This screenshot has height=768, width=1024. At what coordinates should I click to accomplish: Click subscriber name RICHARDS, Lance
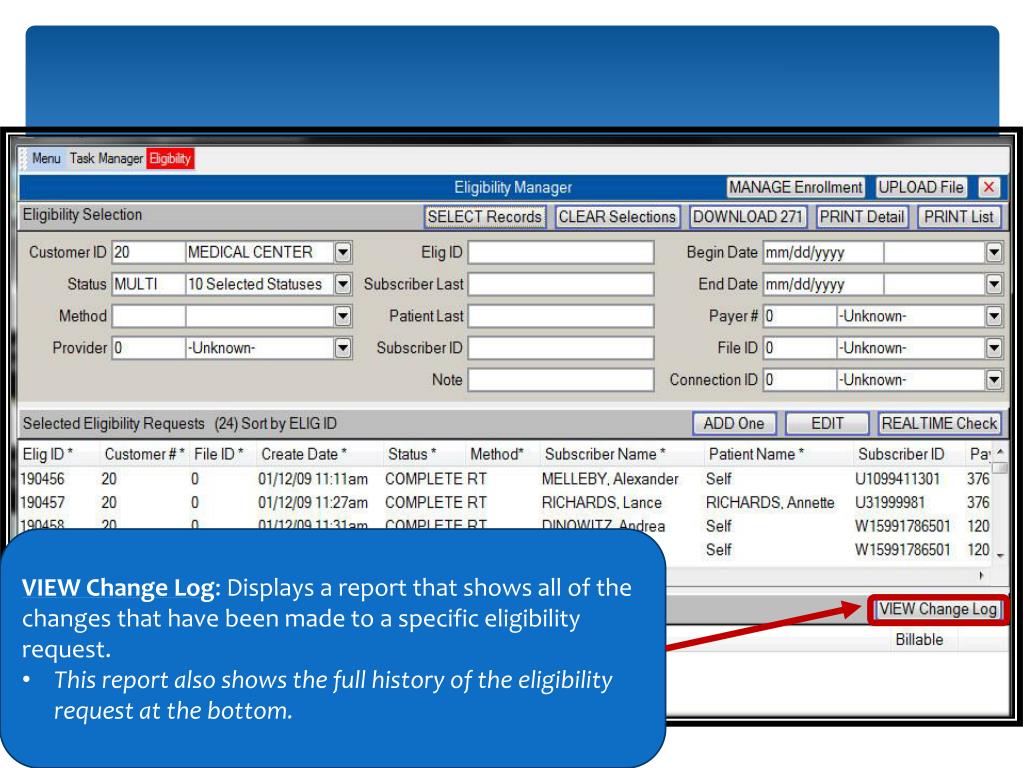601,503
